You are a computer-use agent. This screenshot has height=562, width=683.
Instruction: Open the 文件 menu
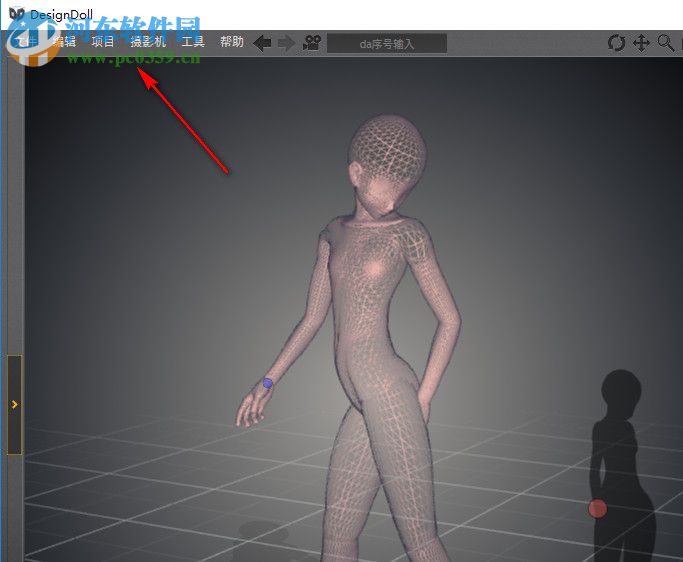pyautogui.click(x=26, y=42)
